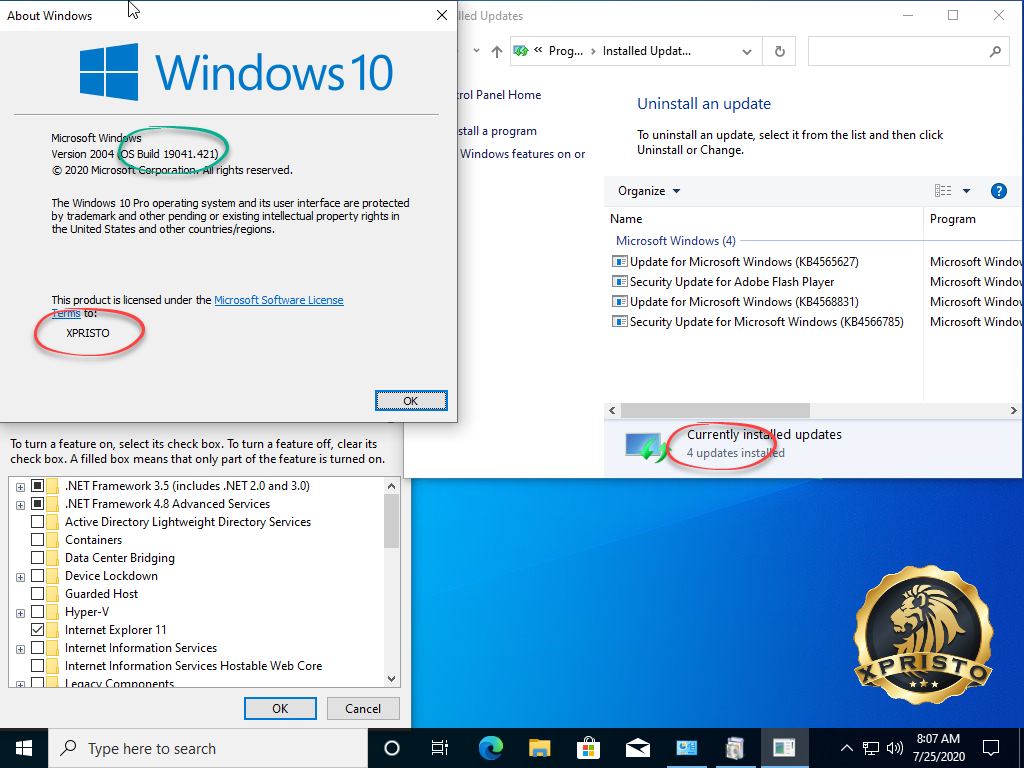The height and width of the screenshot is (768, 1024).
Task: Click the updates list scroll right arrow
Action: tap(1014, 410)
